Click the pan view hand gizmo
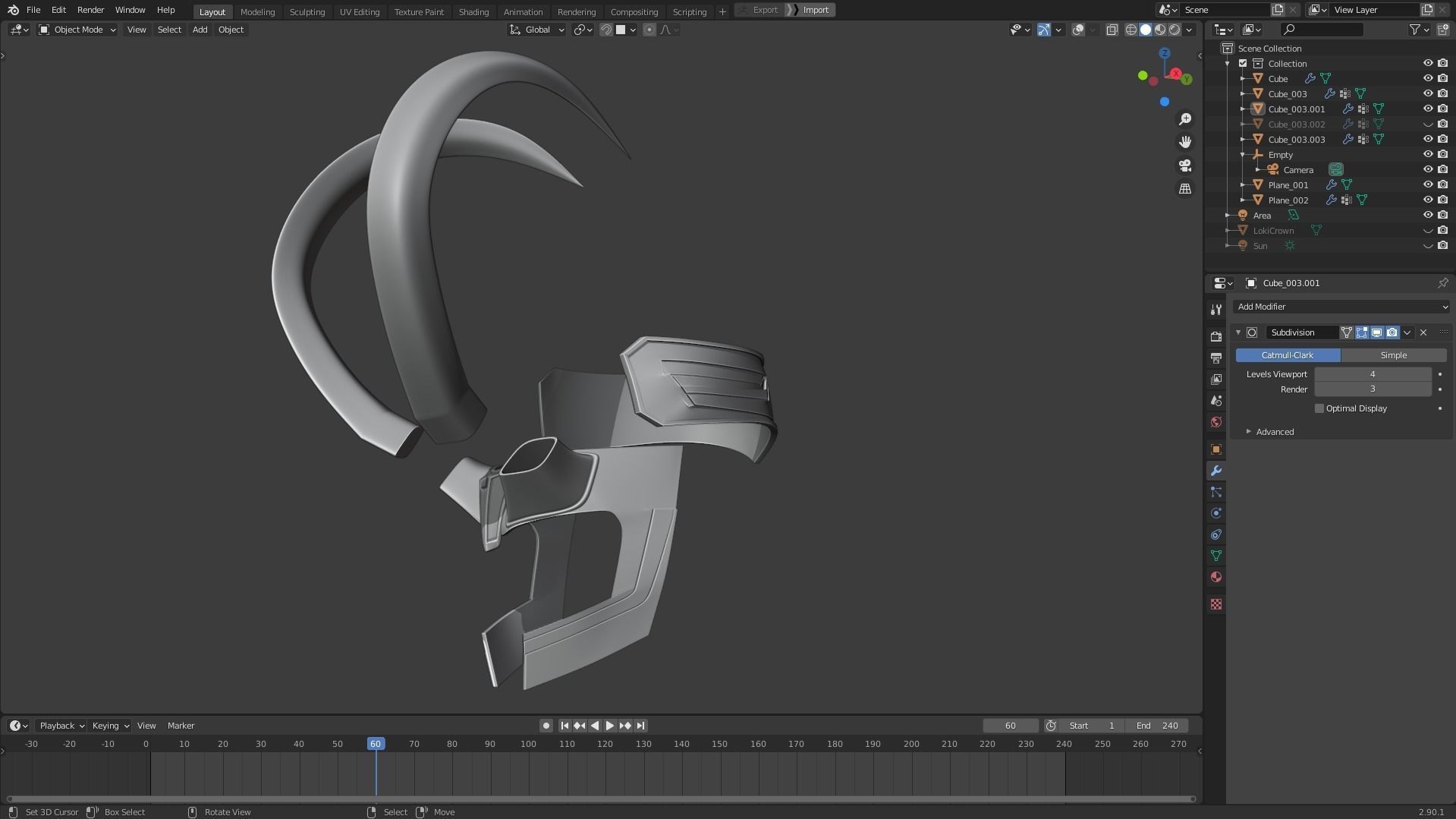The width and height of the screenshot is (1456, 819). [1184, 142]
